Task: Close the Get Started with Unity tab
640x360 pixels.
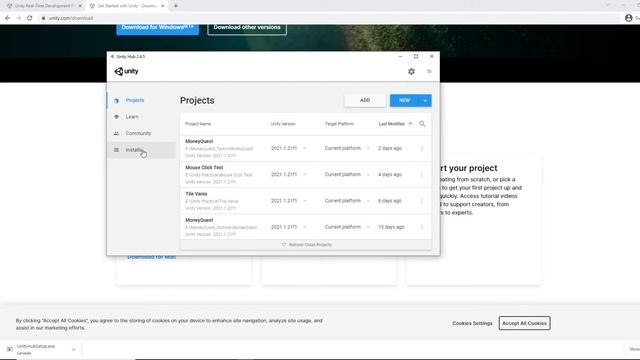Action: pyautogui.click(x=163, y=6)
